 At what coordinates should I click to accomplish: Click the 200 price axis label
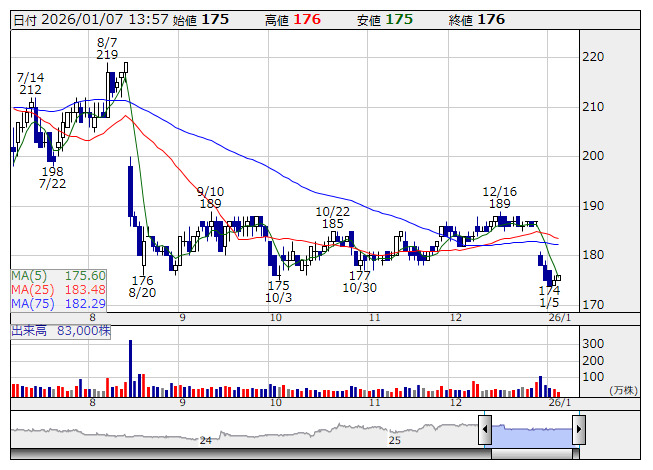[x=593, y=156]
